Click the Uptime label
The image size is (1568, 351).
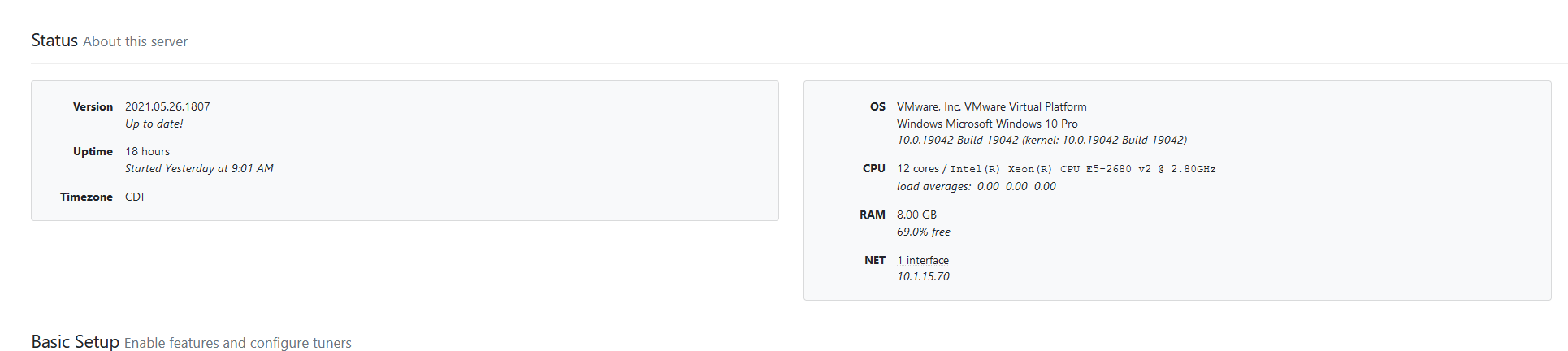tap(93, 151)
